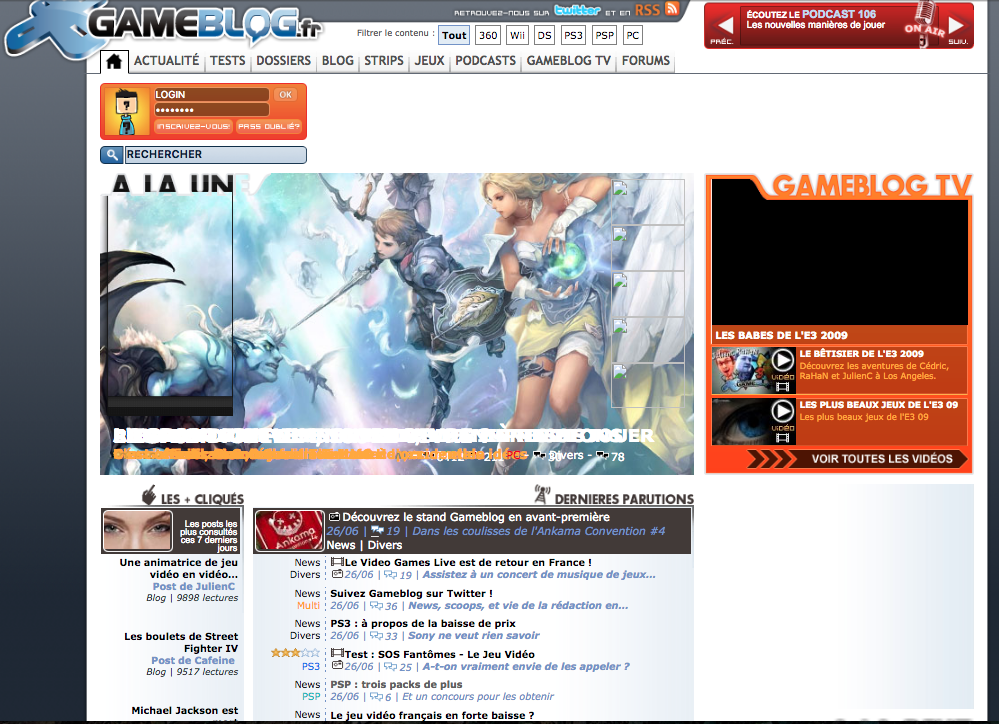Focus the Login username field
Screen dimensions: 999x724
pos(211,95)
